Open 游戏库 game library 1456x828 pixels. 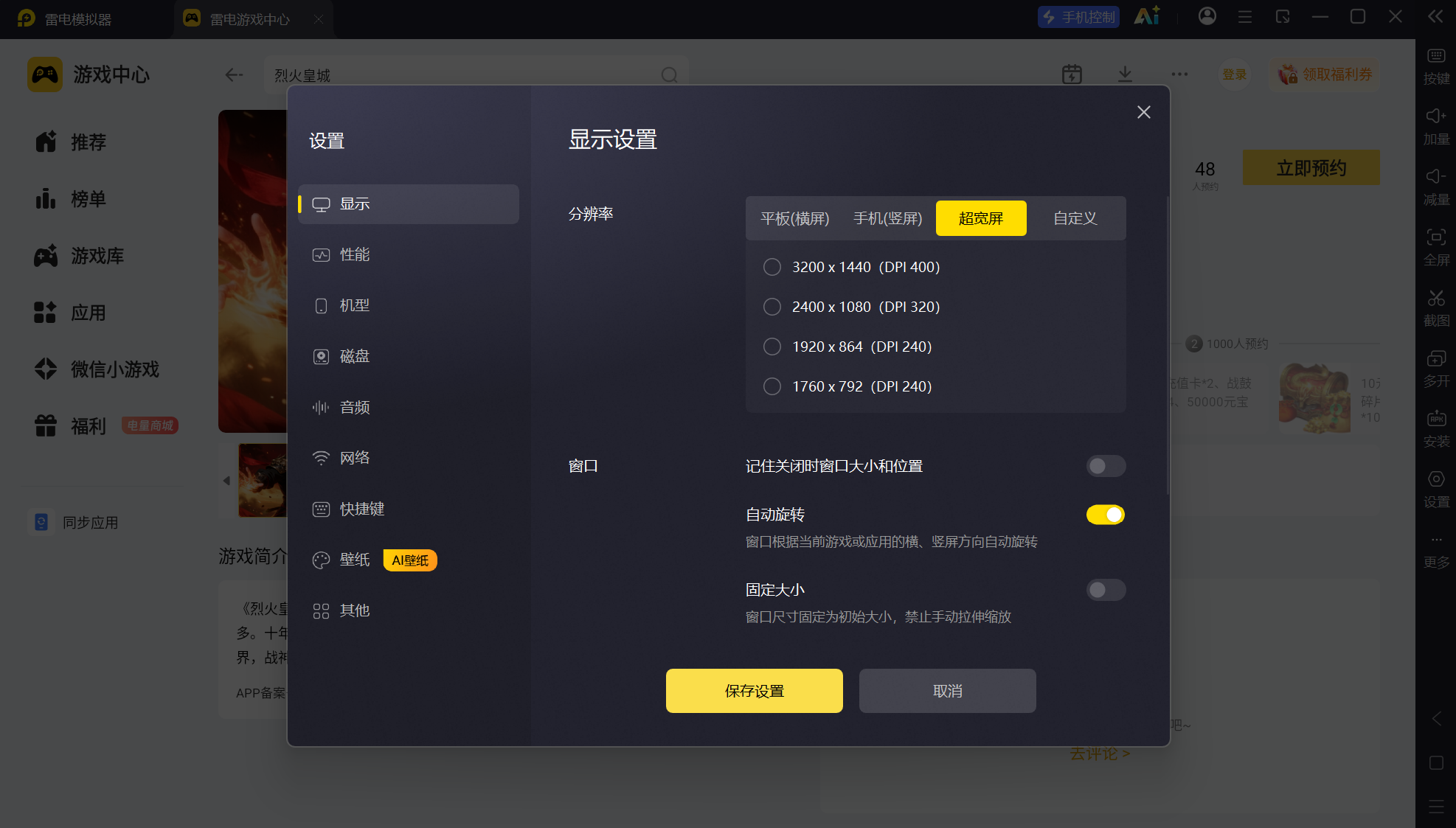click(80, 256)
